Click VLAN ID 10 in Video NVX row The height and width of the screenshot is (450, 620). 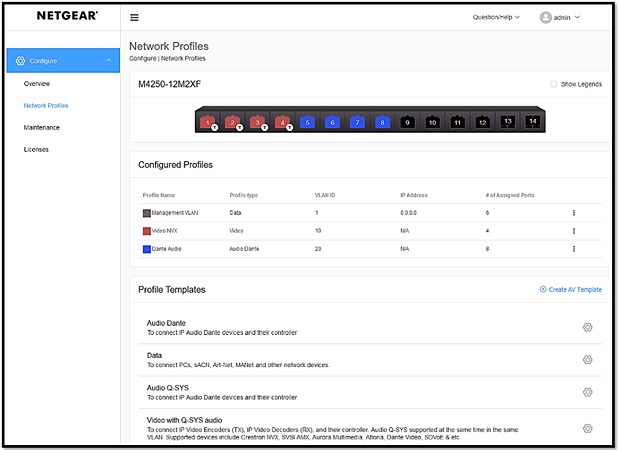point(318,231)
